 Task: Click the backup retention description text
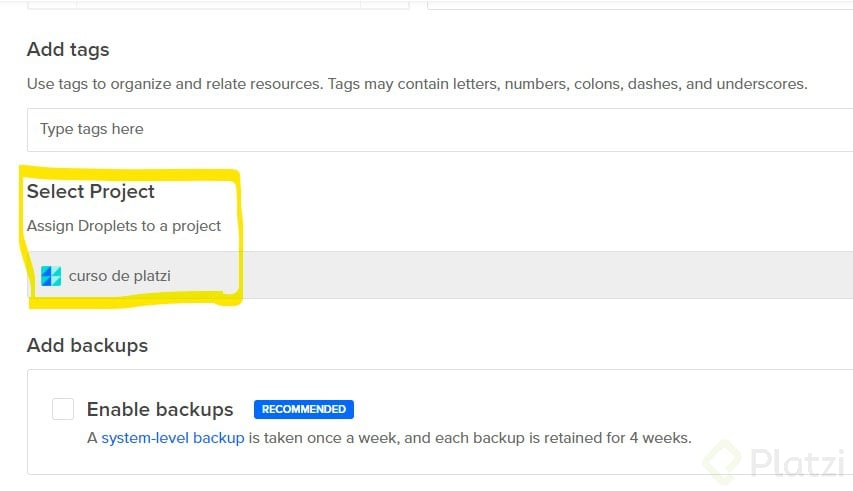pyautogui.click(x=470, y=437)
